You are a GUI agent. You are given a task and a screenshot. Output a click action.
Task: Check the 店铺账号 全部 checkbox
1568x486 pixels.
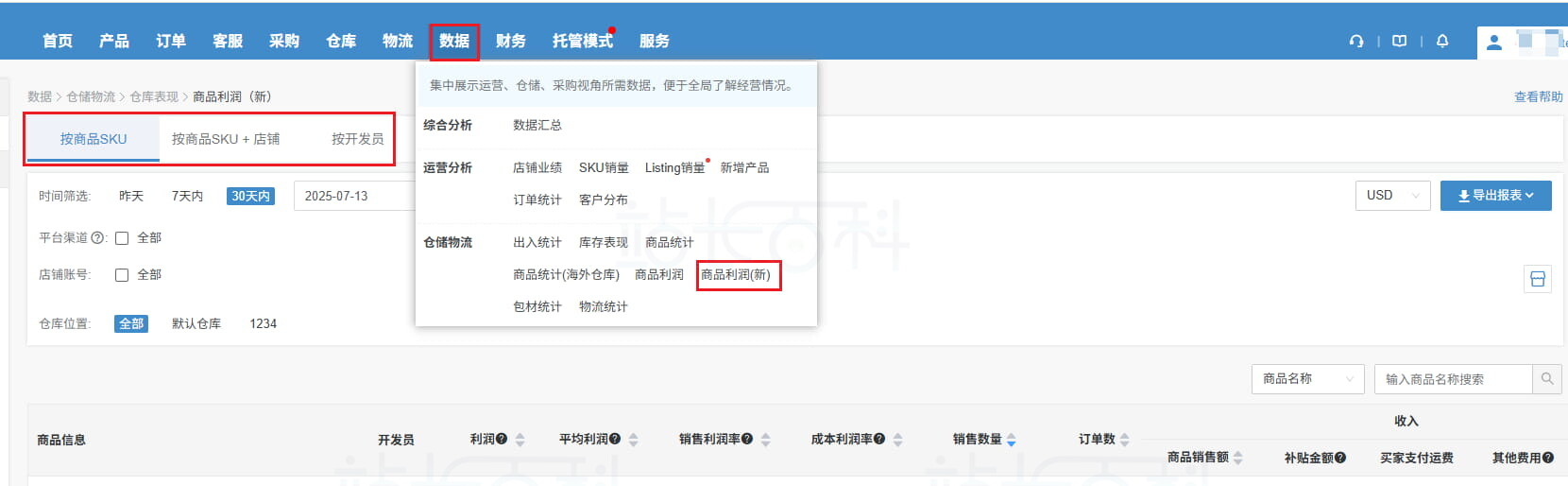click(x=122, y=275)
